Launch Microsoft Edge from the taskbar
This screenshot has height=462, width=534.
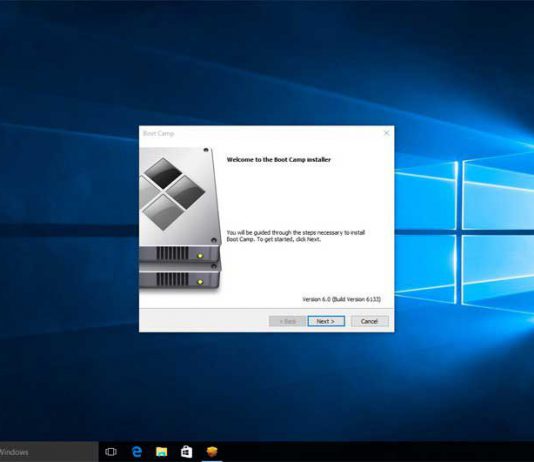coord(137,452)
